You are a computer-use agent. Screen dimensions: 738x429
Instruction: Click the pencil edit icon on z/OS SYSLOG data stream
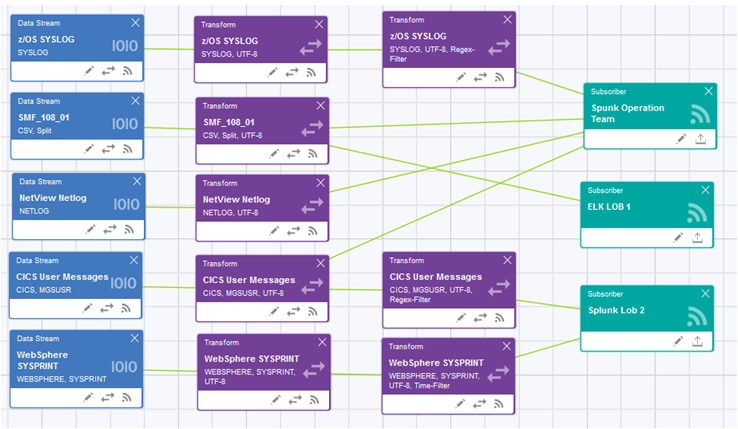tap(89, 71)
